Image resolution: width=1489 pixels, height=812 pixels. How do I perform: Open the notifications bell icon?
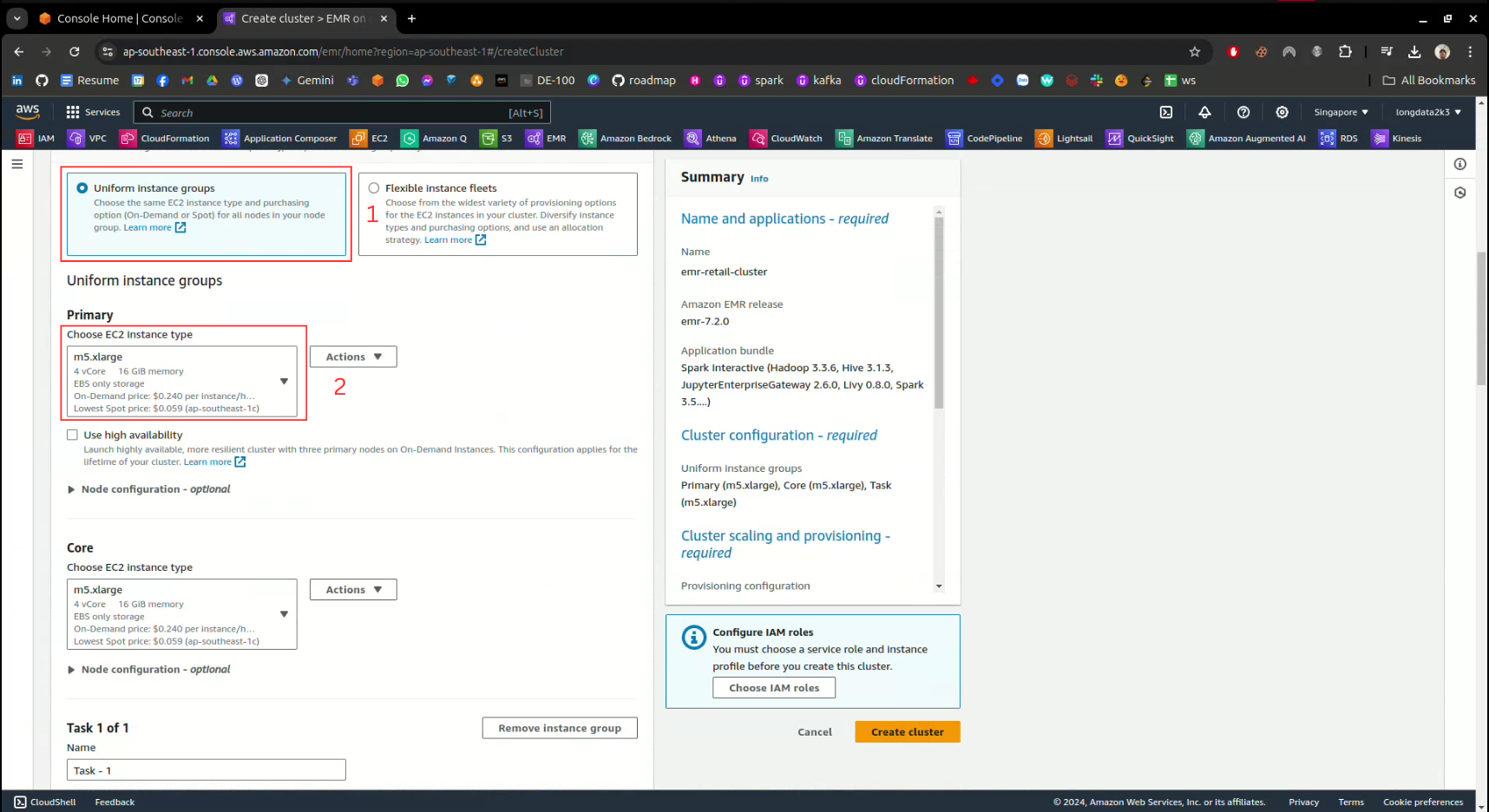[1204, 112]
